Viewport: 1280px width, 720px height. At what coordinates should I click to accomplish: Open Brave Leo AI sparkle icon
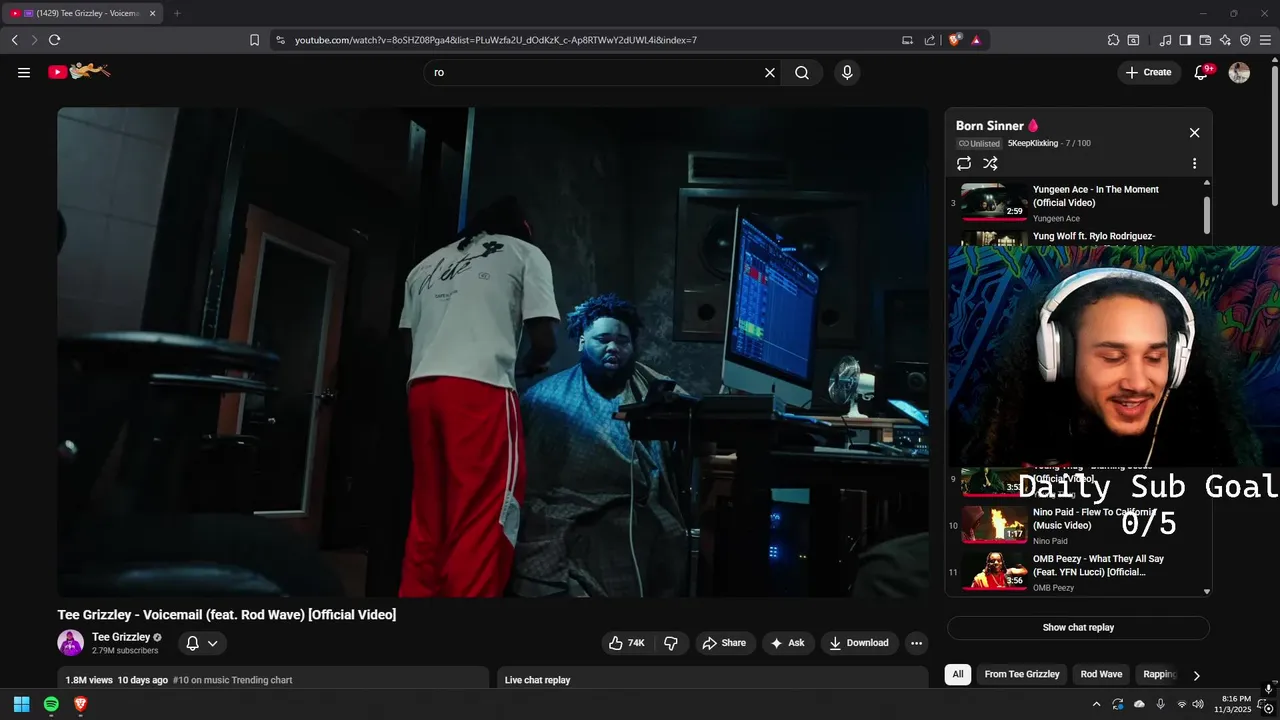pyautogui.click(x=1225, y=40)
